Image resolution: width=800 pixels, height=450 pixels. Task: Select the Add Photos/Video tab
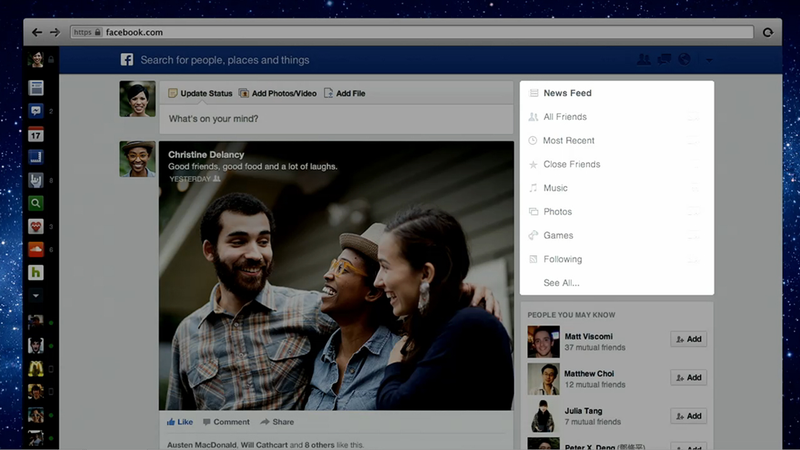[278, 93]
